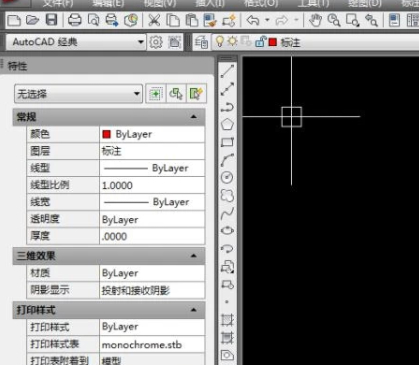
Task: Create a new drawing file
Action: [14, 20]
